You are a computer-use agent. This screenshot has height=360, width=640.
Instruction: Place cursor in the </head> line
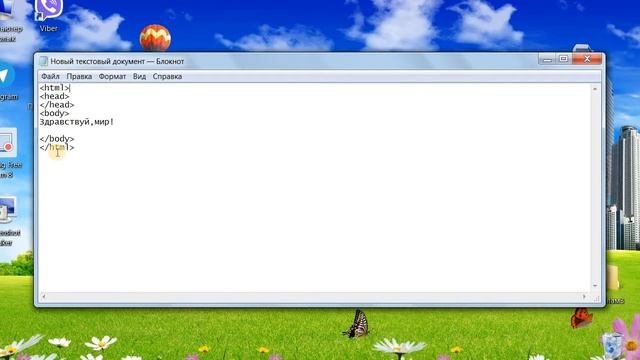click(x=57, y=105)
